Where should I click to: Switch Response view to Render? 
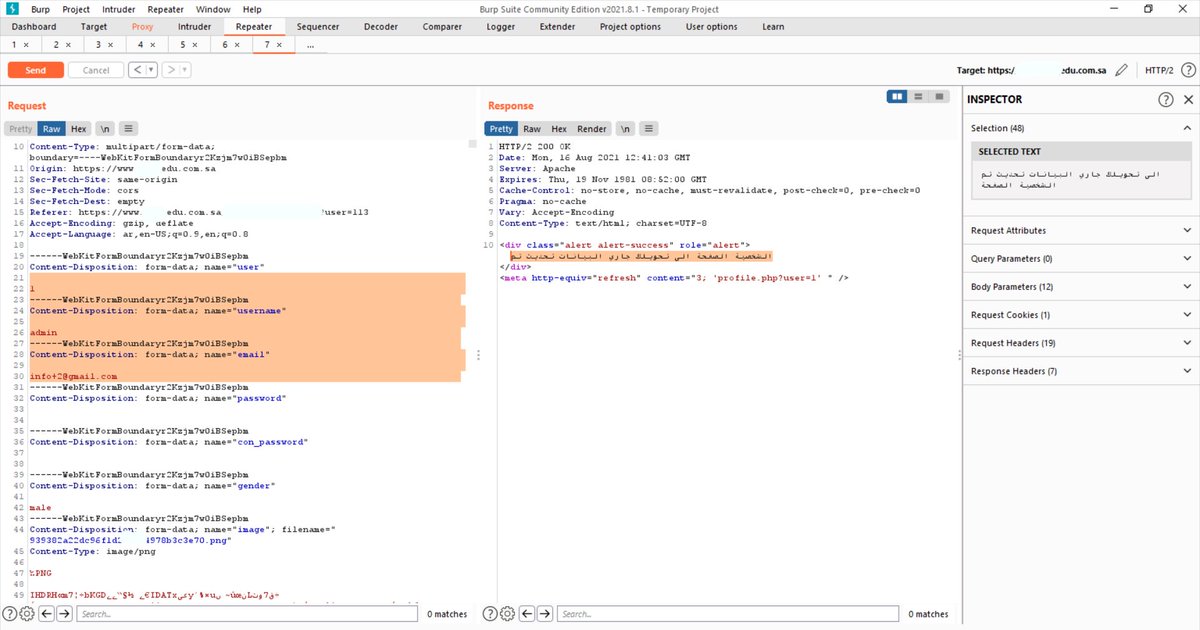[592, 129]
